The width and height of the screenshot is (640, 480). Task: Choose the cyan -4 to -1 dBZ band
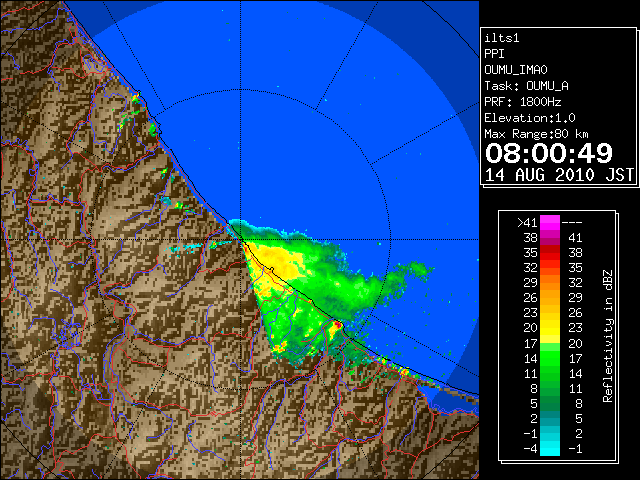point(550,448)
